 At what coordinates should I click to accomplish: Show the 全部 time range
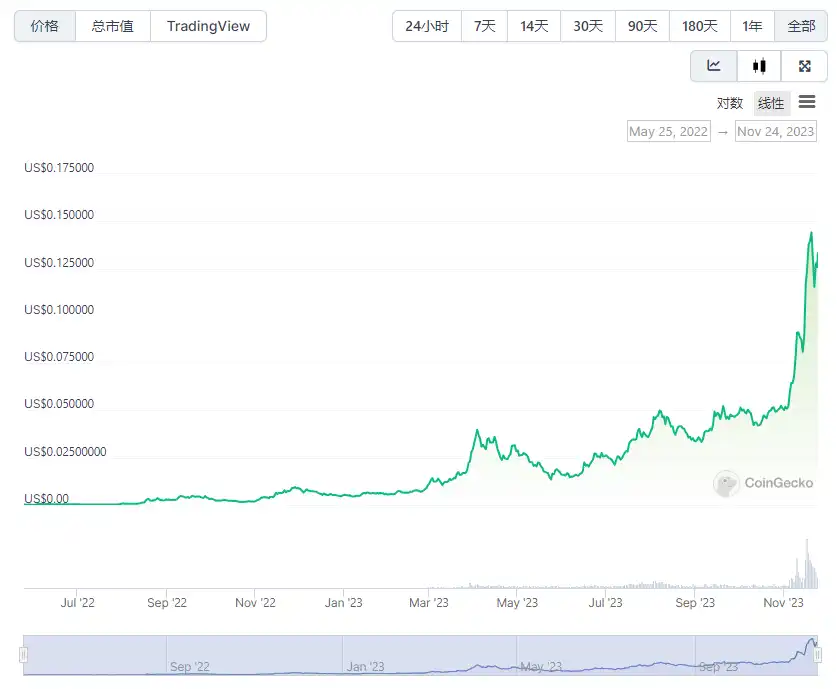coord(801,26)
